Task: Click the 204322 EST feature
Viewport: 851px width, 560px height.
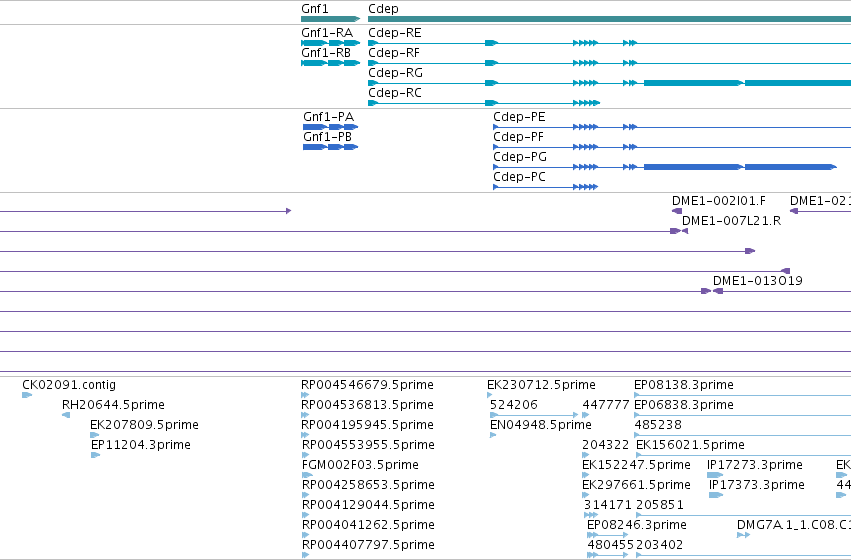Action: pos(586,455)
